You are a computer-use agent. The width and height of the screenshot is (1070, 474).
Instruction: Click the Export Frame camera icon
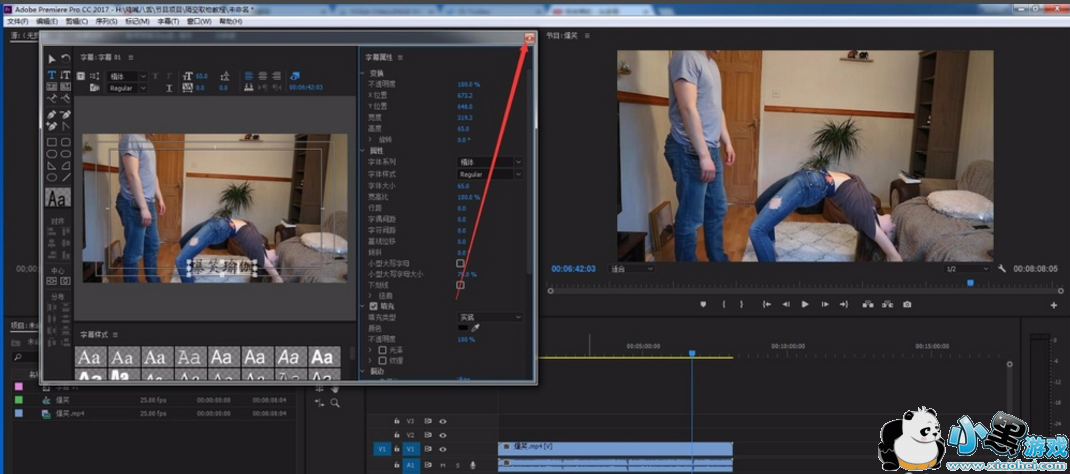(907, 304)
